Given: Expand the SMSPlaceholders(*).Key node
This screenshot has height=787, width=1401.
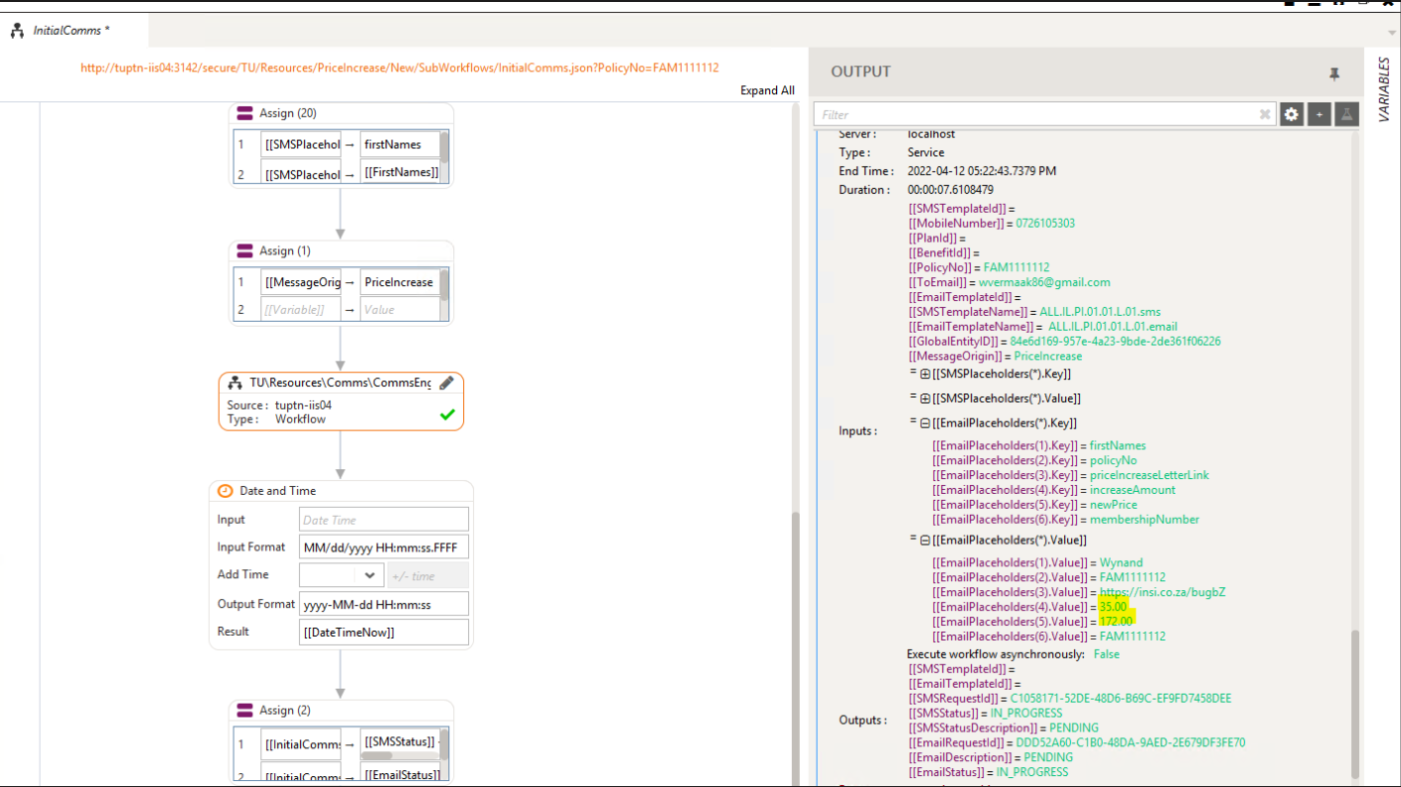Looking at the screenshot, I should pyautogui.click(x=925, y=374).
